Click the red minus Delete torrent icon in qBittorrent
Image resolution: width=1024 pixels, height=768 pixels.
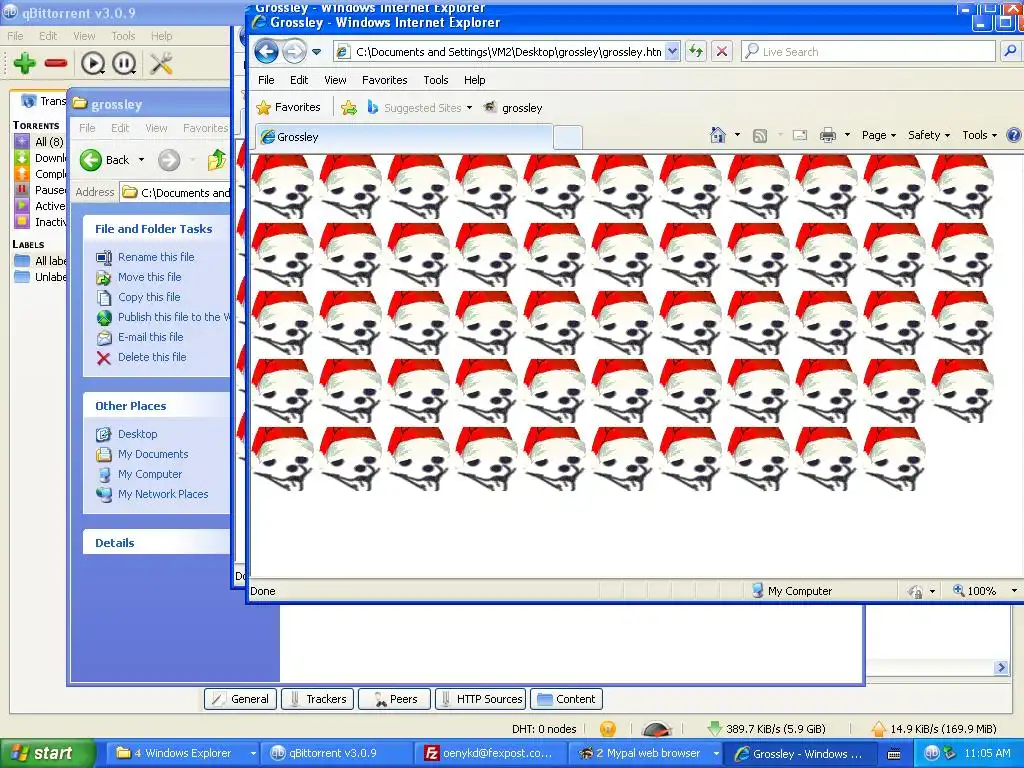pyautogui.click(x=56, y=63)
